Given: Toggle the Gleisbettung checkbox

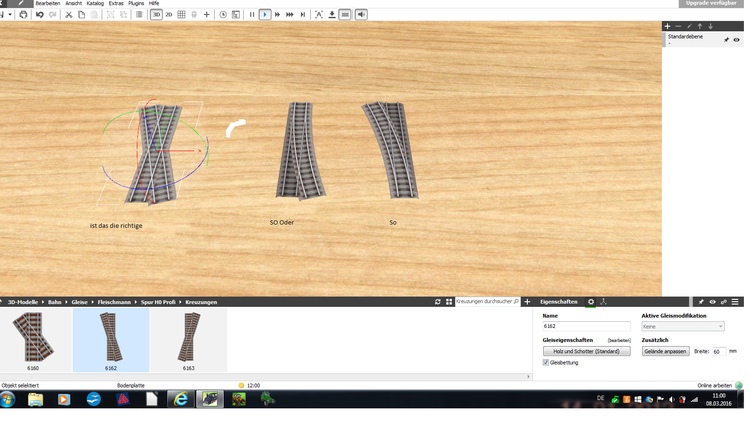Looking at the screenshot, I should pos(545,362).
